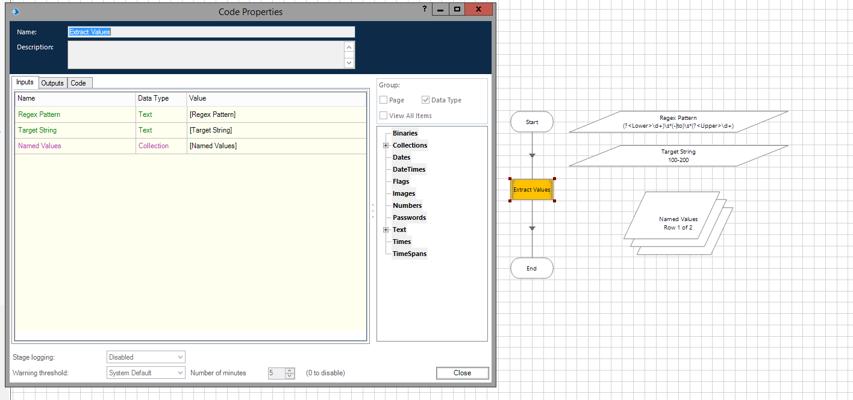This screenshot has width=853, height=400.
Task: Increase the Number of minutes spinner
Action: (x=290, y=370)
